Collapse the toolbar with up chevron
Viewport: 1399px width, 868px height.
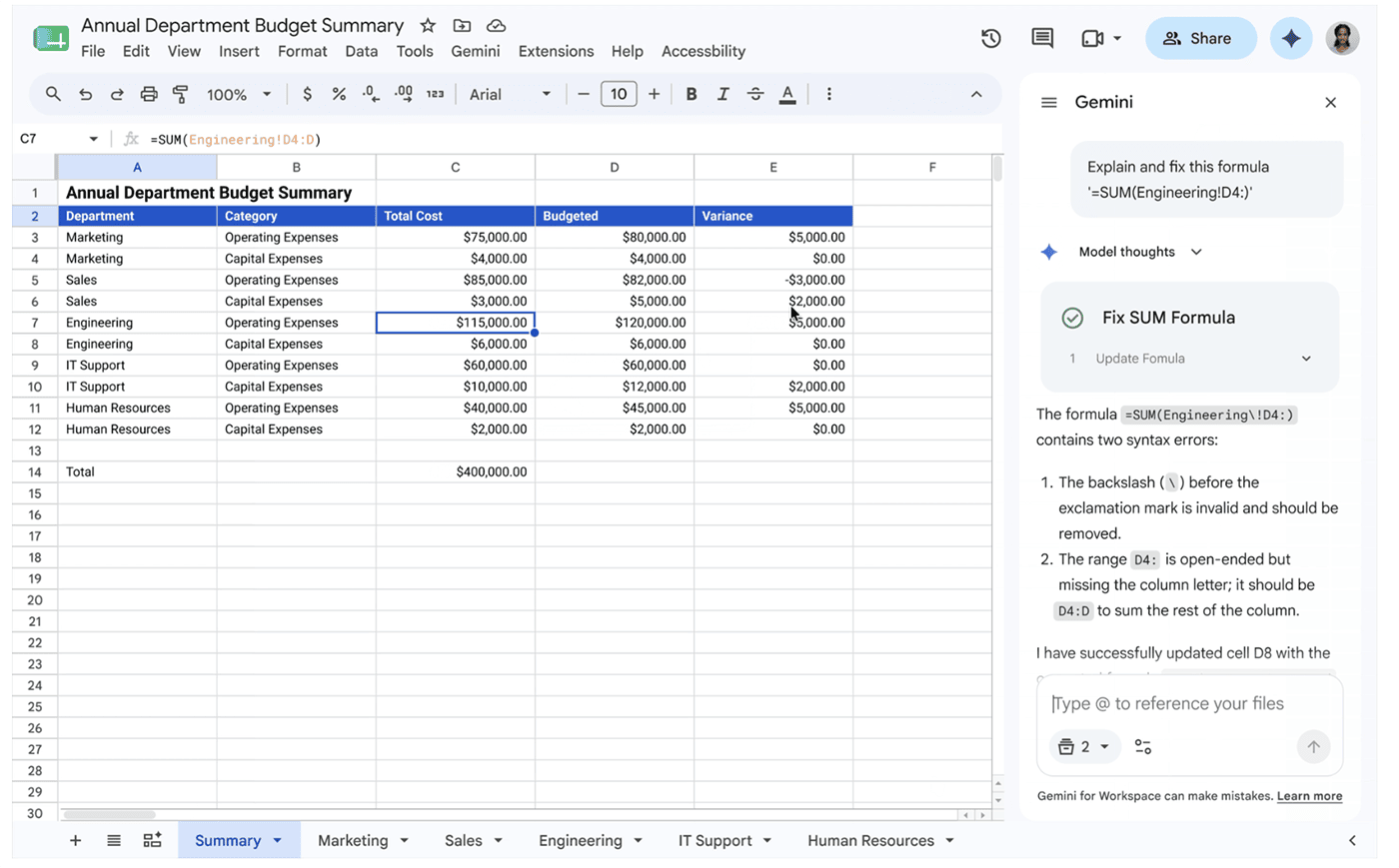click(x=976, y=94)
